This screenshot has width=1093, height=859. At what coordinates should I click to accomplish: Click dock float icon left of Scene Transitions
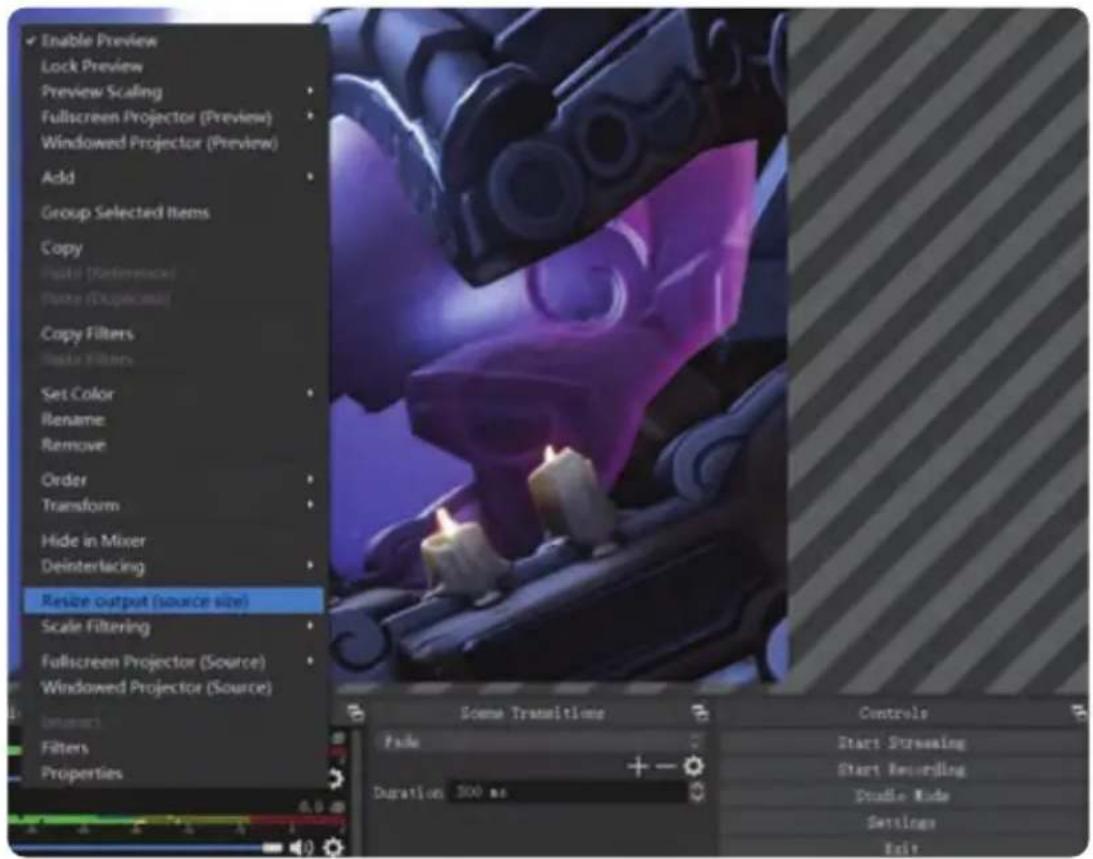click(x=356, y=713)
